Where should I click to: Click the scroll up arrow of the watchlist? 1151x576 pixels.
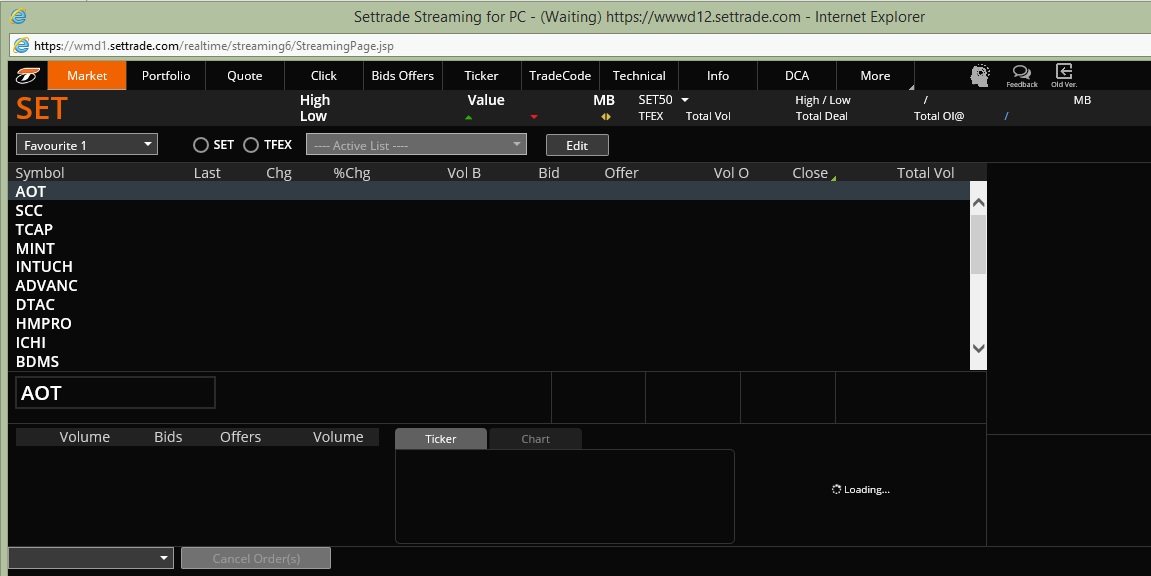[x=978, y=203]
